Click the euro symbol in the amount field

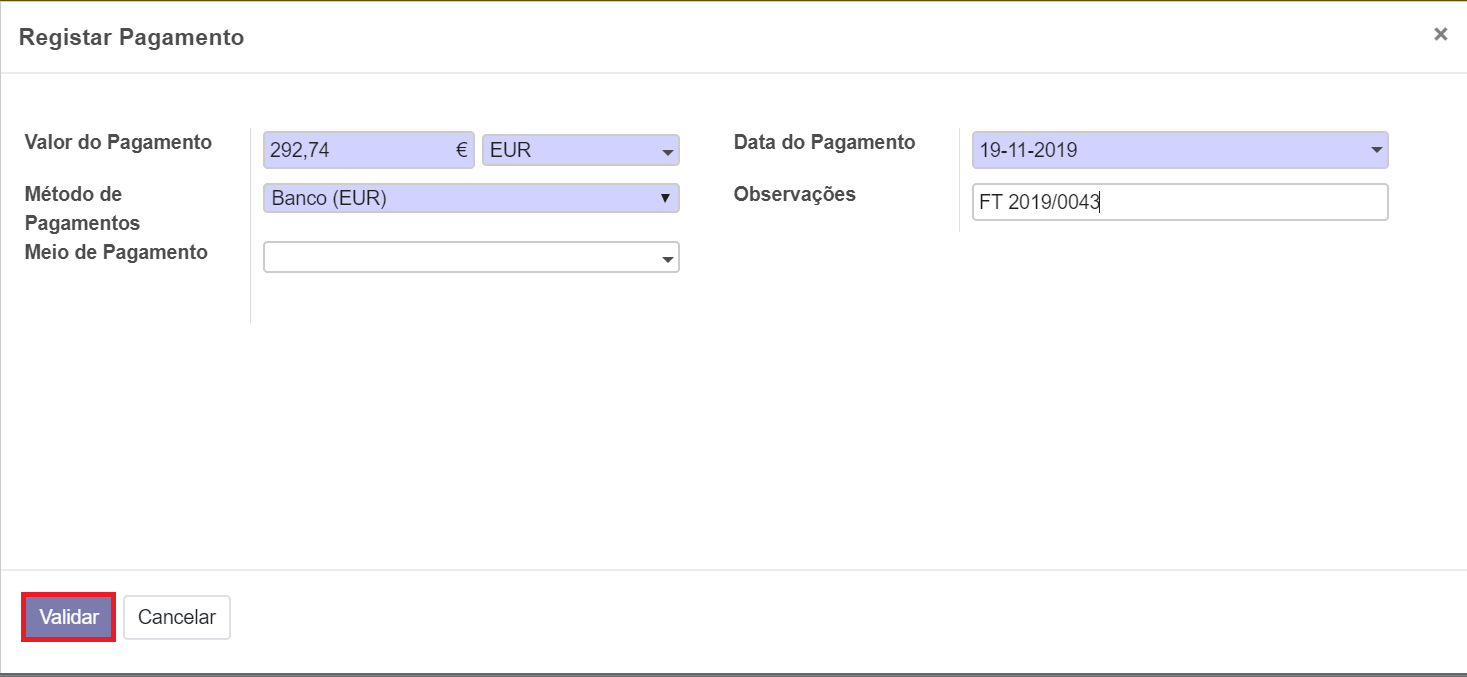(462, 151)
